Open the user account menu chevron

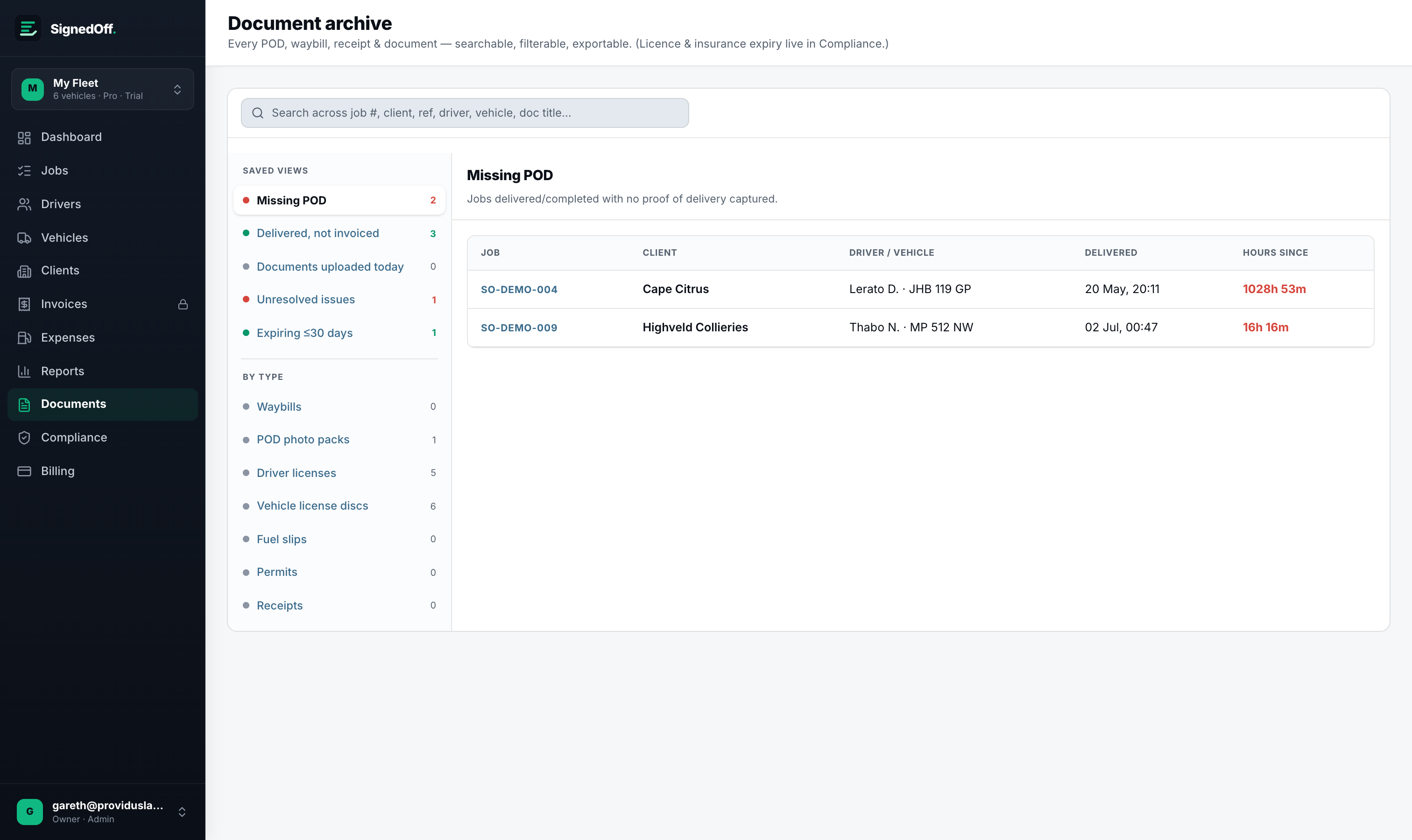182,812
